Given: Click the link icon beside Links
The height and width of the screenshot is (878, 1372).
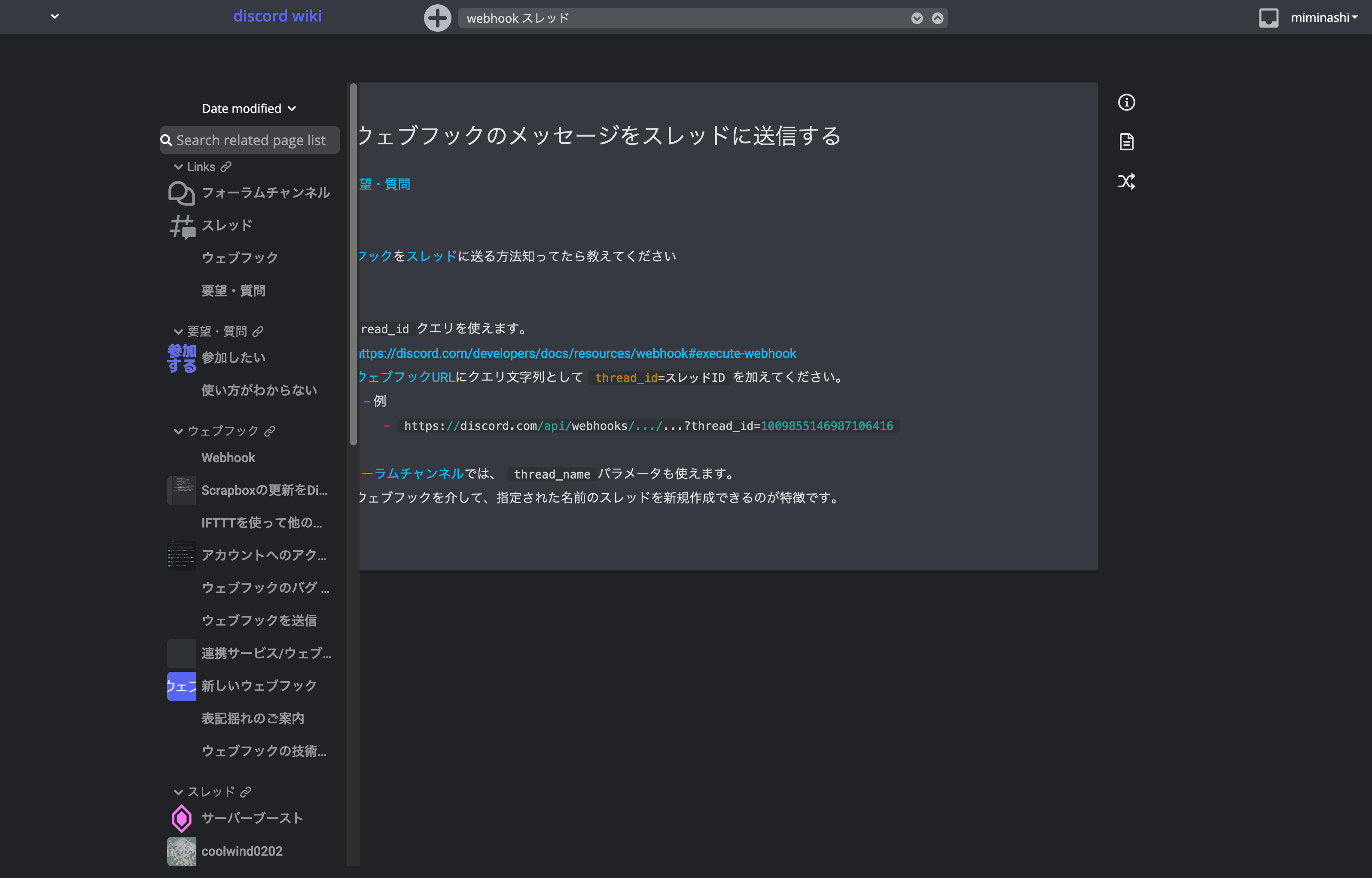Looking at the screenshot, I should pos(226,167).
